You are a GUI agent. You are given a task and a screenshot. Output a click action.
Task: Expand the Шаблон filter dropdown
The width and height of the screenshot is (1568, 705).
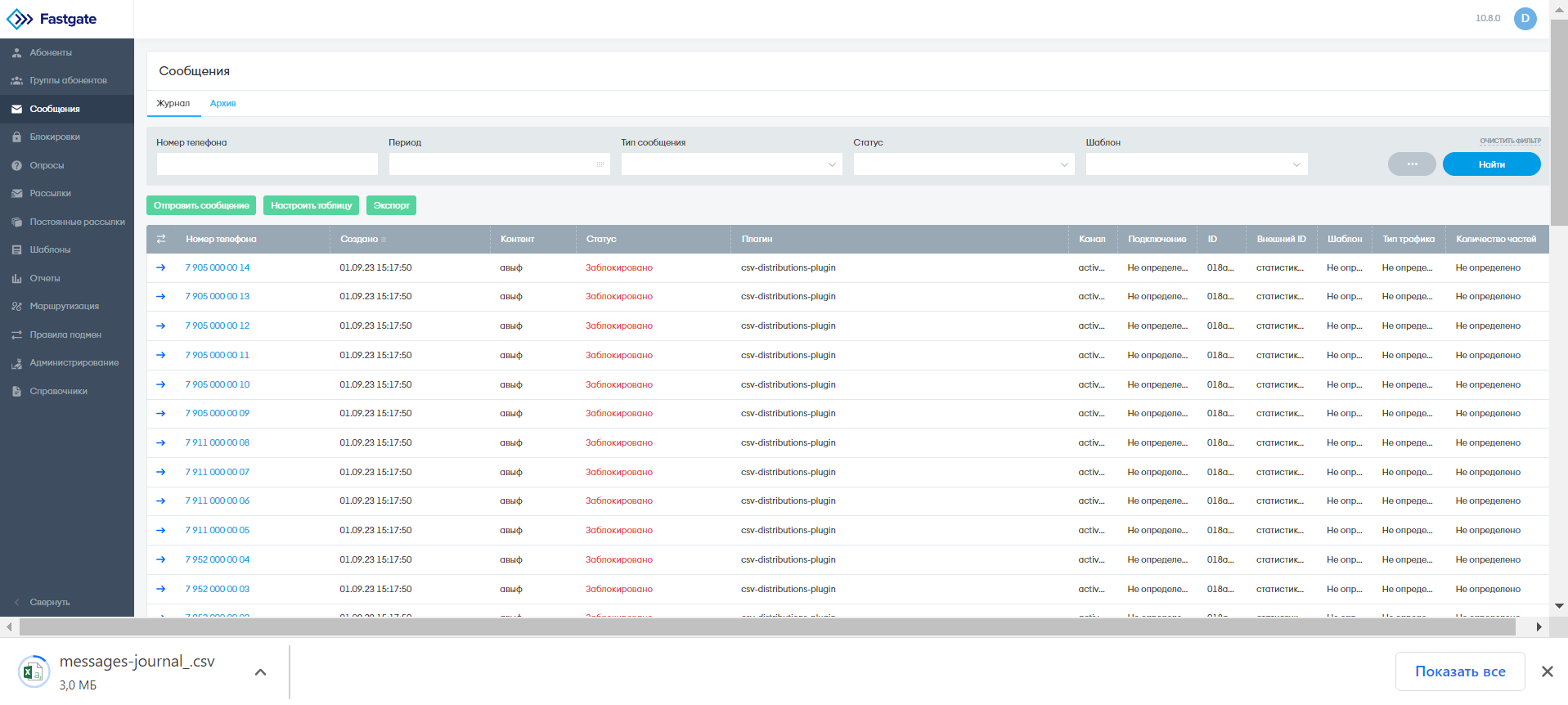point(1196,164)
